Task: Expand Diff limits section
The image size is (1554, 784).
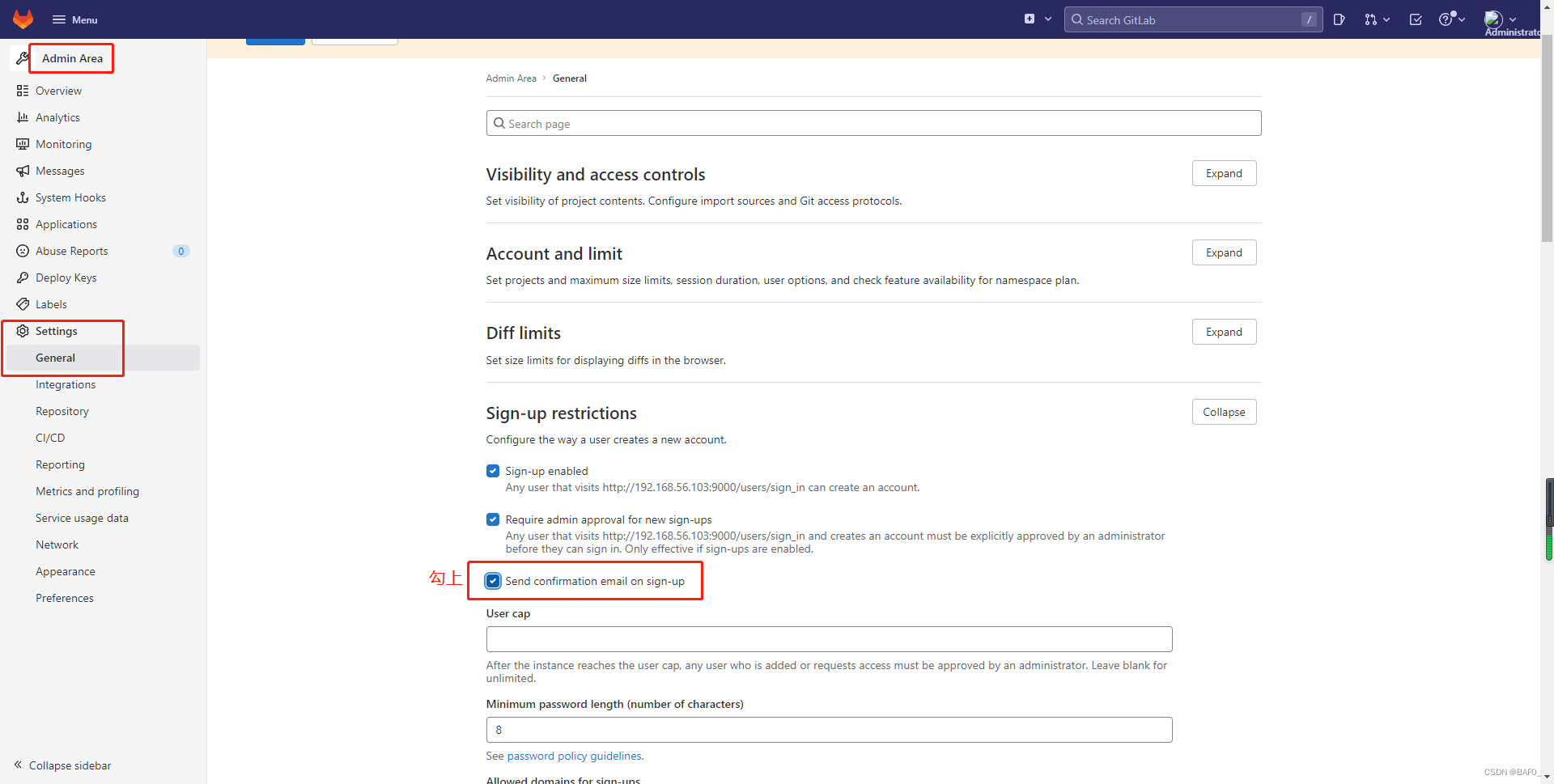Action: (x=1224, y=332)
